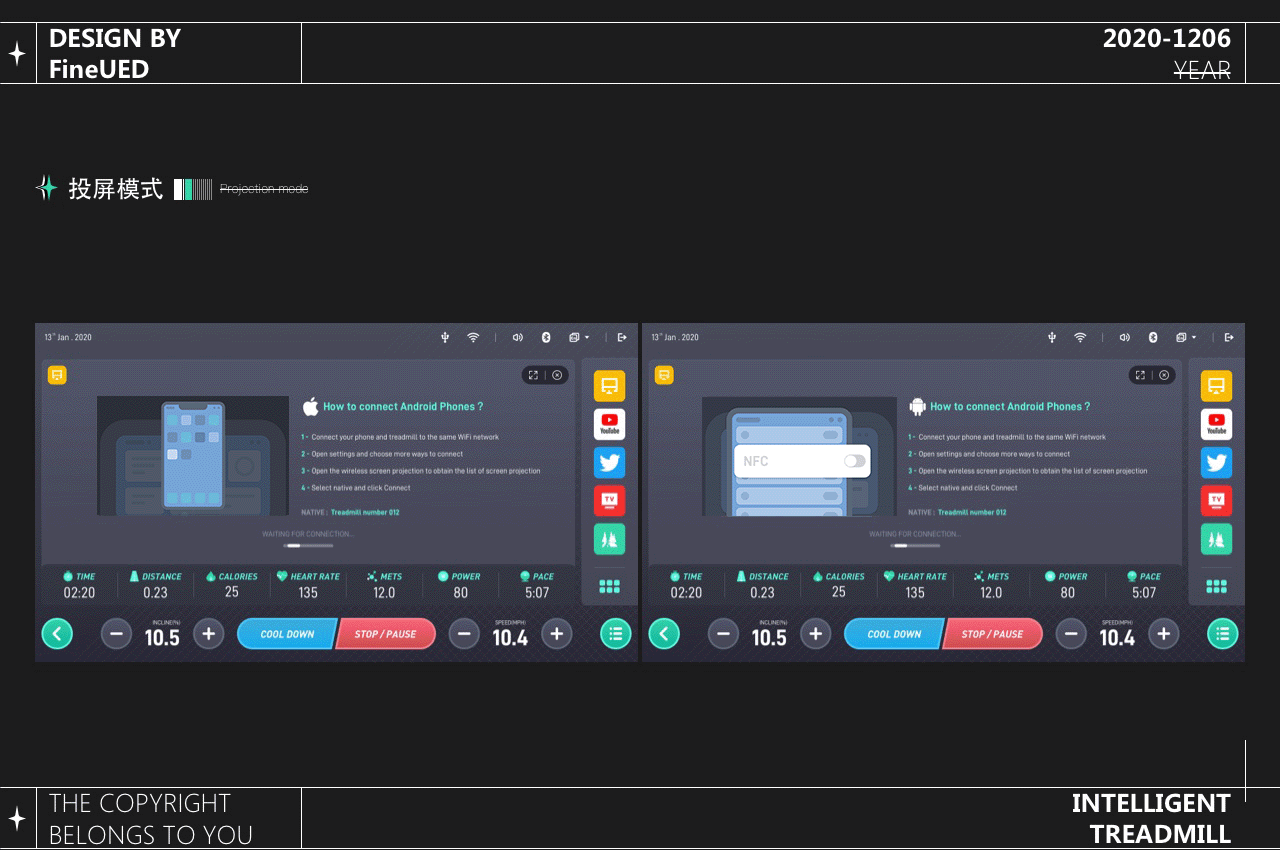Select the yellow screen-projection app on the NFC-guide screen
Screen dimensions: 1280x850
pos(1216,386)
